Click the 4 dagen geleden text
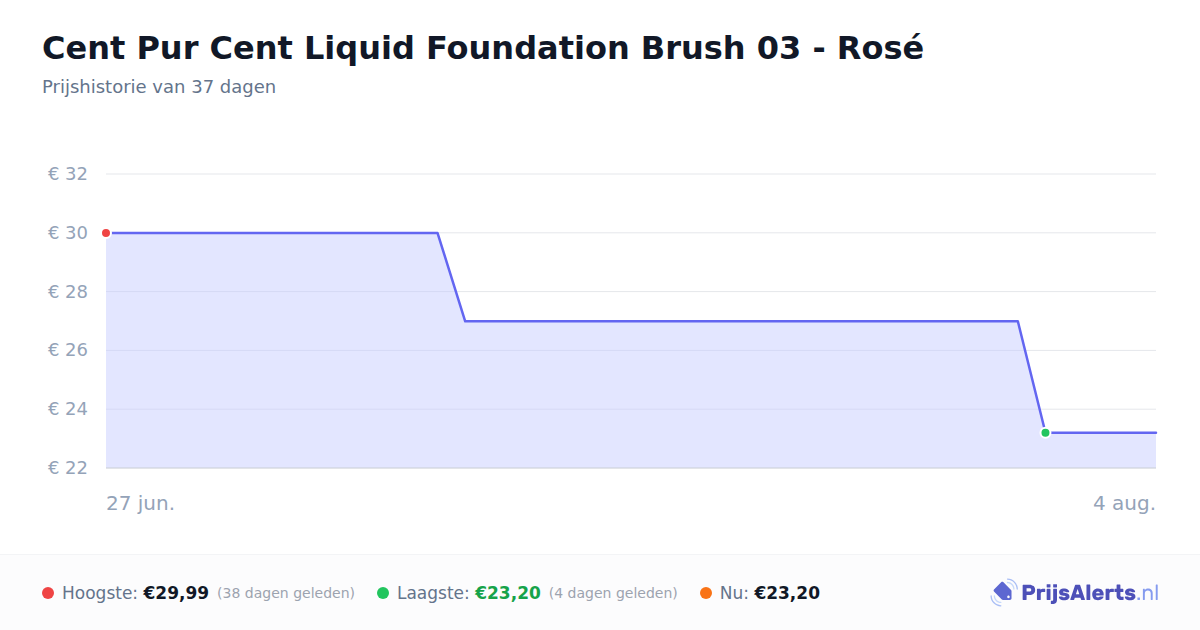The image size is (1200, 630). (x=613, y=593)
